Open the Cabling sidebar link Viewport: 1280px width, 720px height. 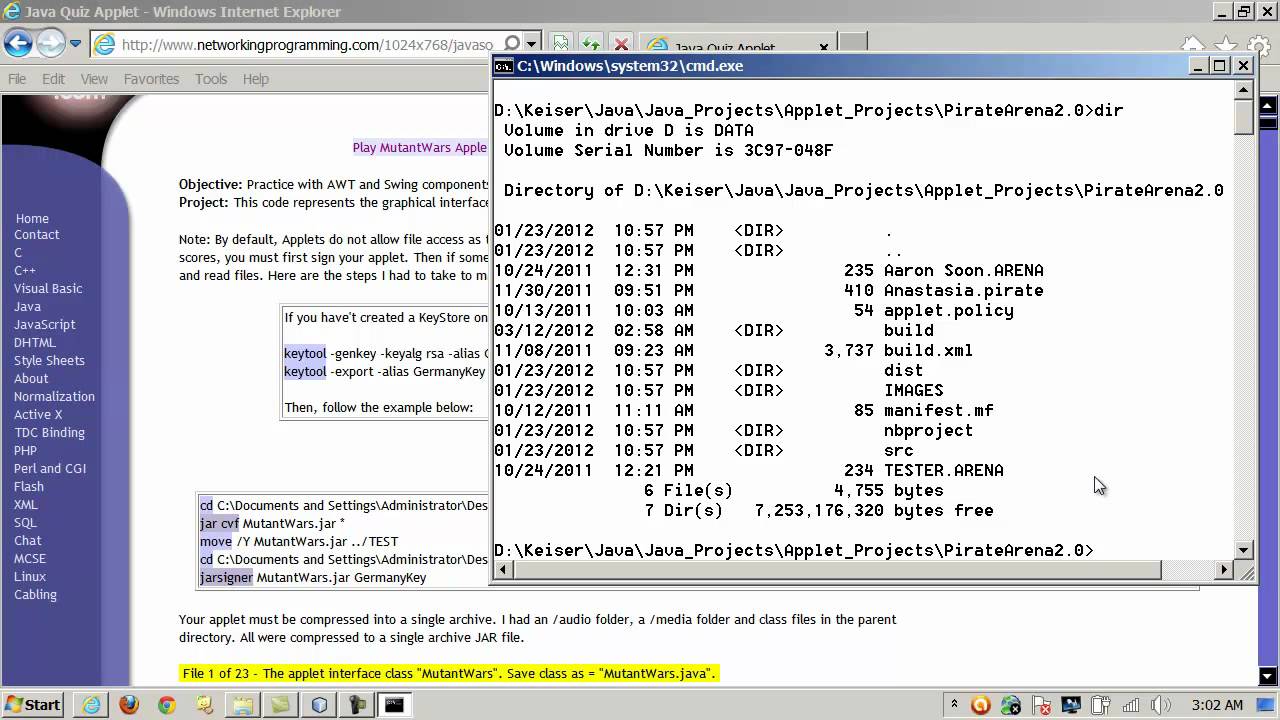click(35, 594)
